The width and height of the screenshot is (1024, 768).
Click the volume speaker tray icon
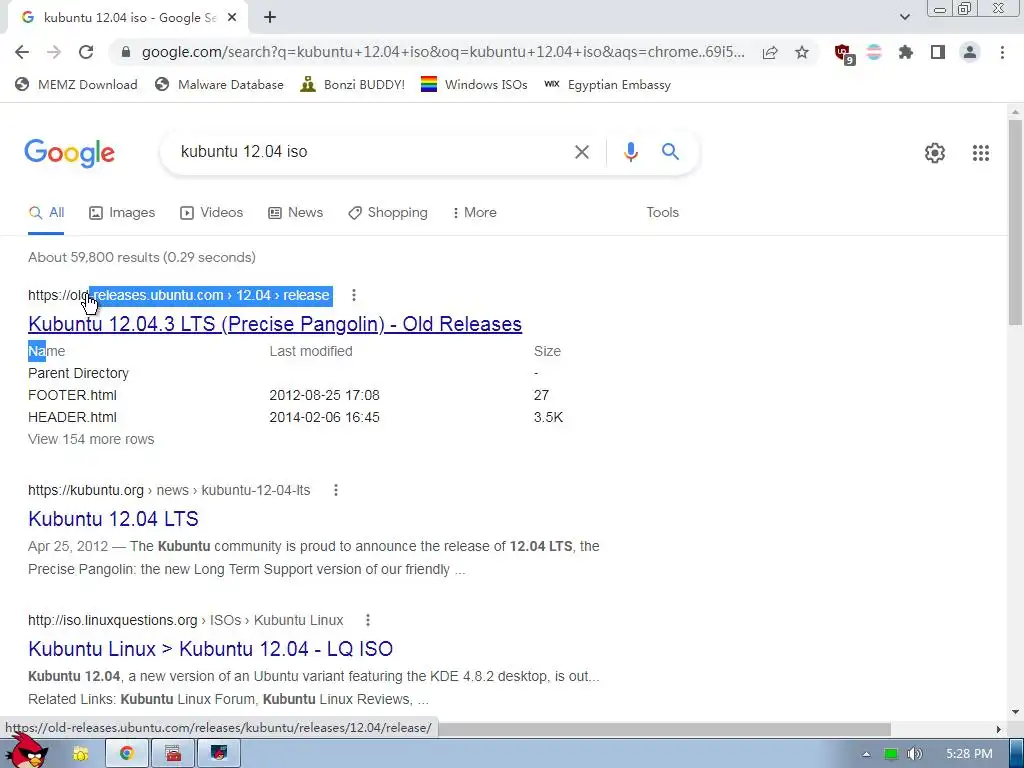914,754
